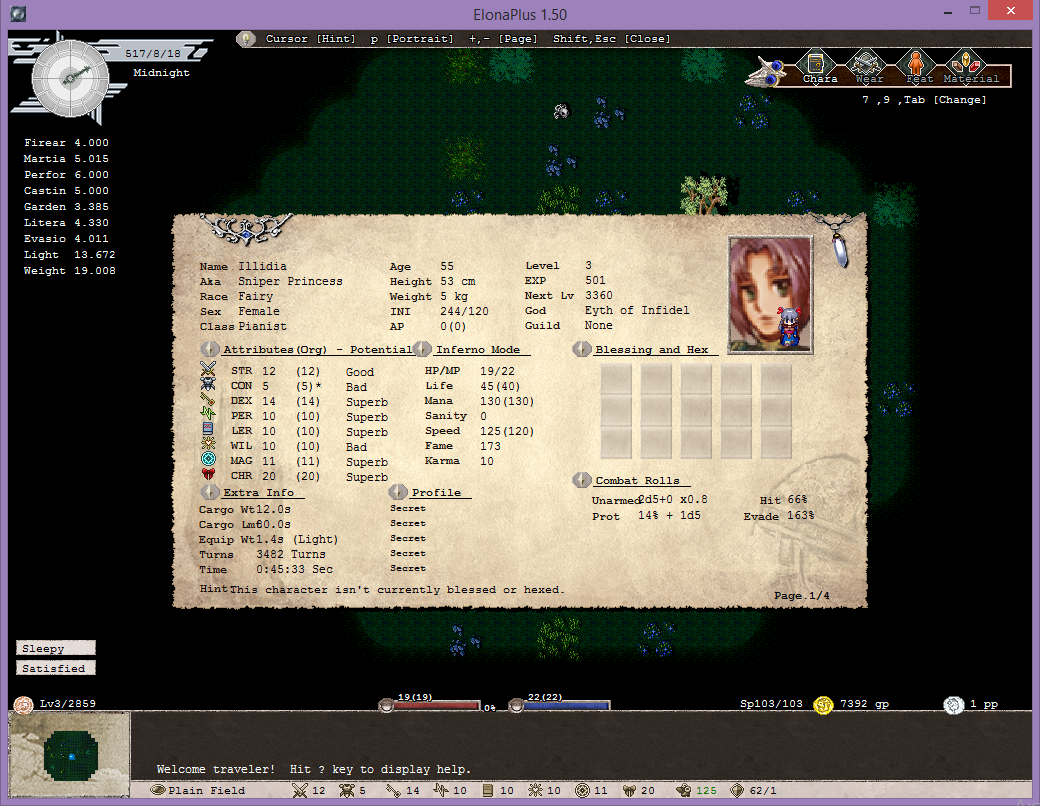1040x806 pixels.
Task: Click the platinum coin icon
Action: 953,705
